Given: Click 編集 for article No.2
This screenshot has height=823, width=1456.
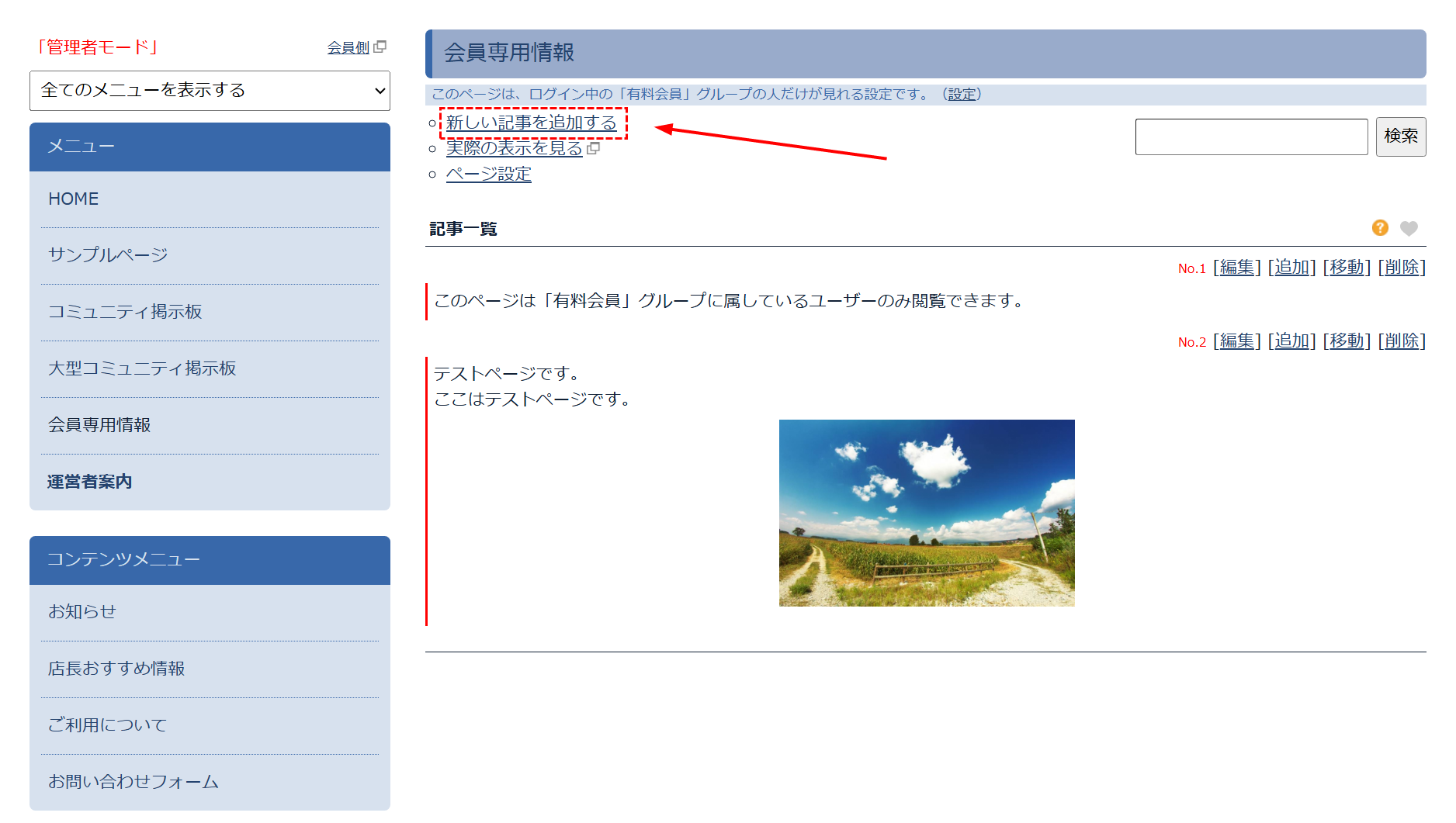Looking at the screenshot, I should (x=1237, y=341).
